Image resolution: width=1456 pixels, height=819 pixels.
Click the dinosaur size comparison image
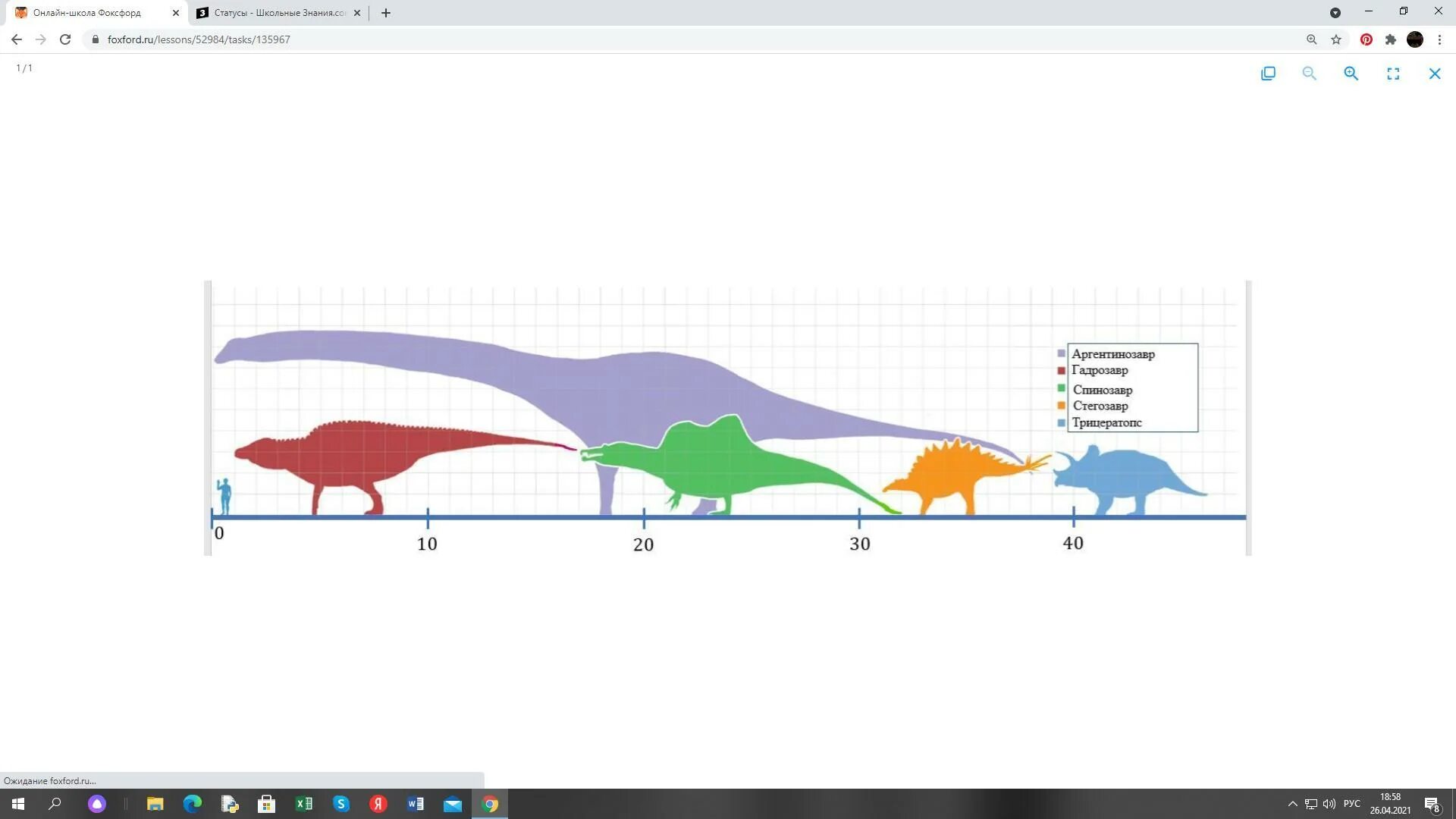point(726,418)
